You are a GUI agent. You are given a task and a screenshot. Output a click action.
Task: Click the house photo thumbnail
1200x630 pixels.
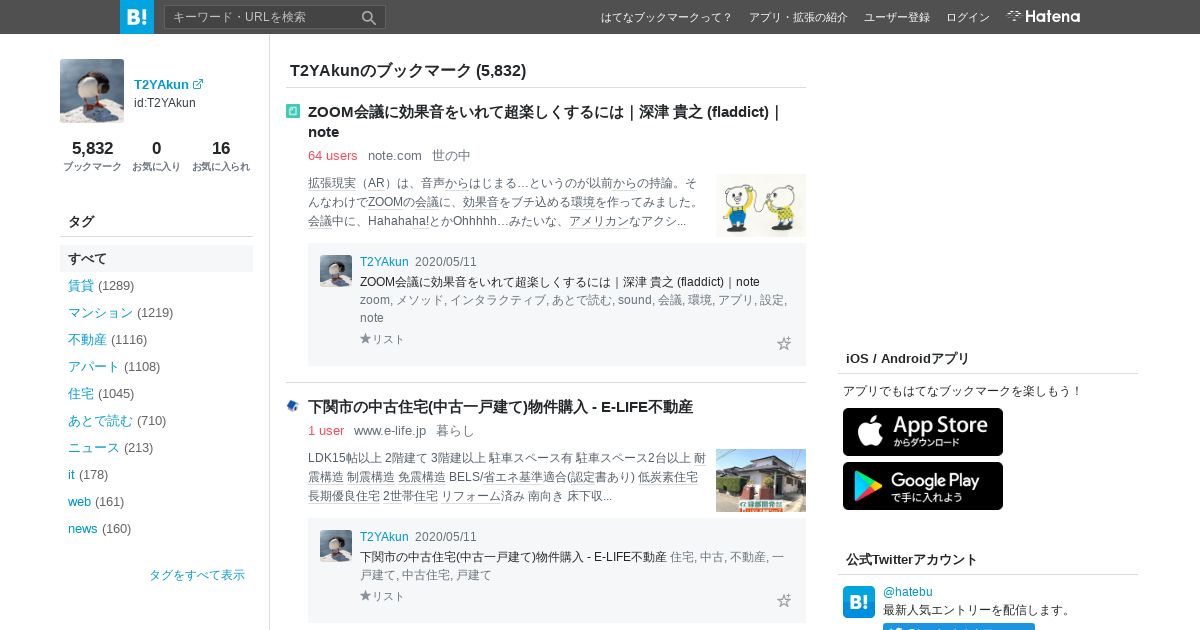[761, 480]
